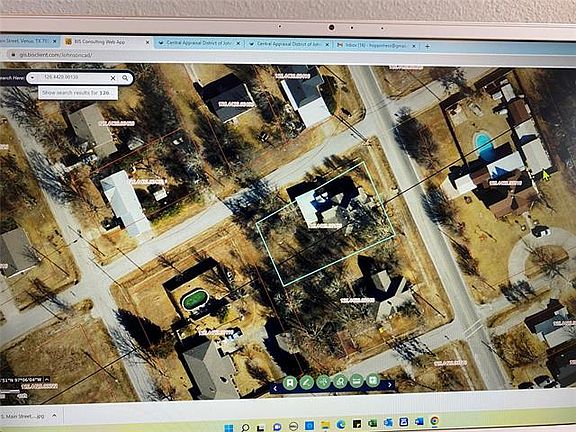Open the third green map tool
Screen dimensions: 576x432
click(x=323, y=382)
